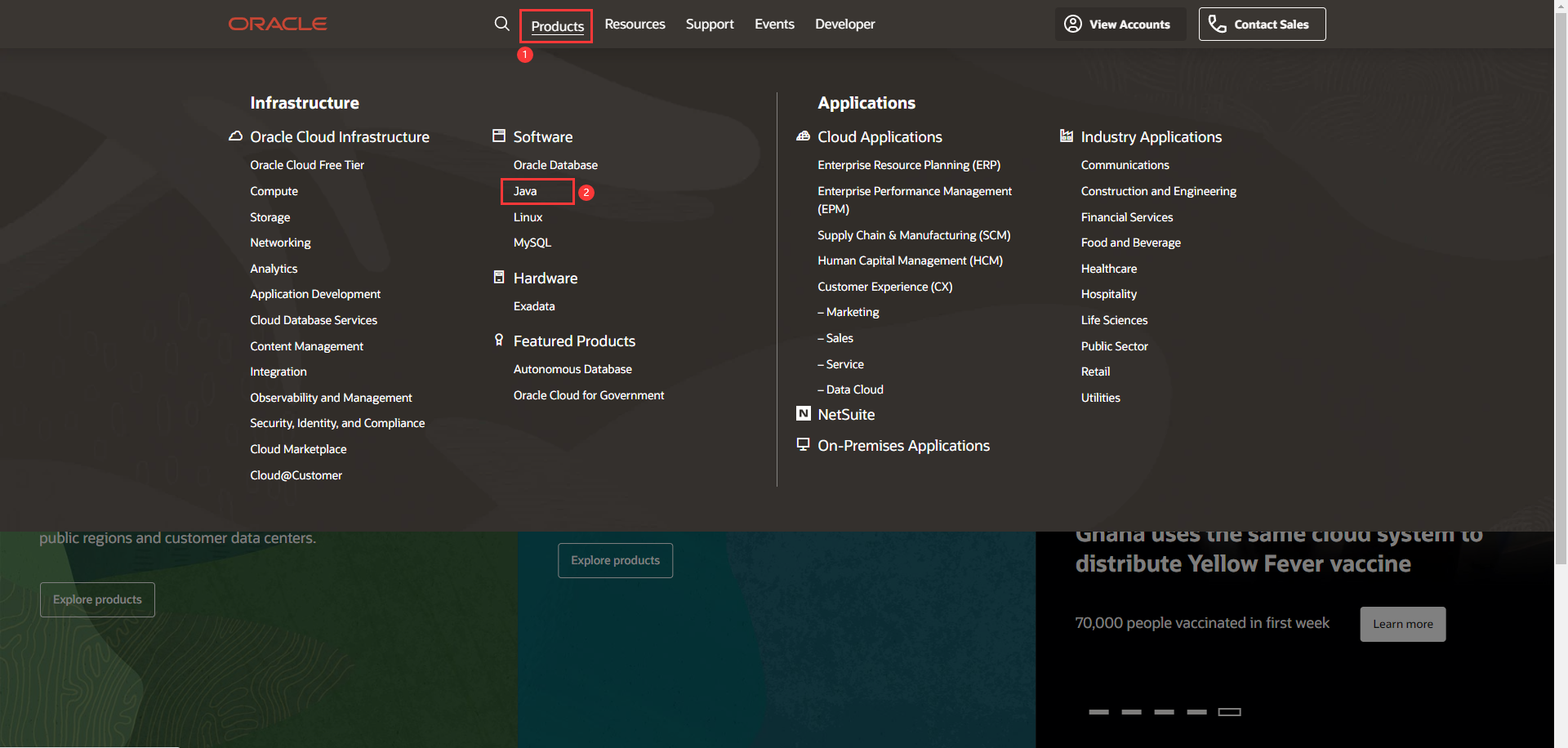Image resolution: width=1568 pixels, height=748 pixels.
Task: Click the window icon beside Software
Action: [x=499, y=136]
